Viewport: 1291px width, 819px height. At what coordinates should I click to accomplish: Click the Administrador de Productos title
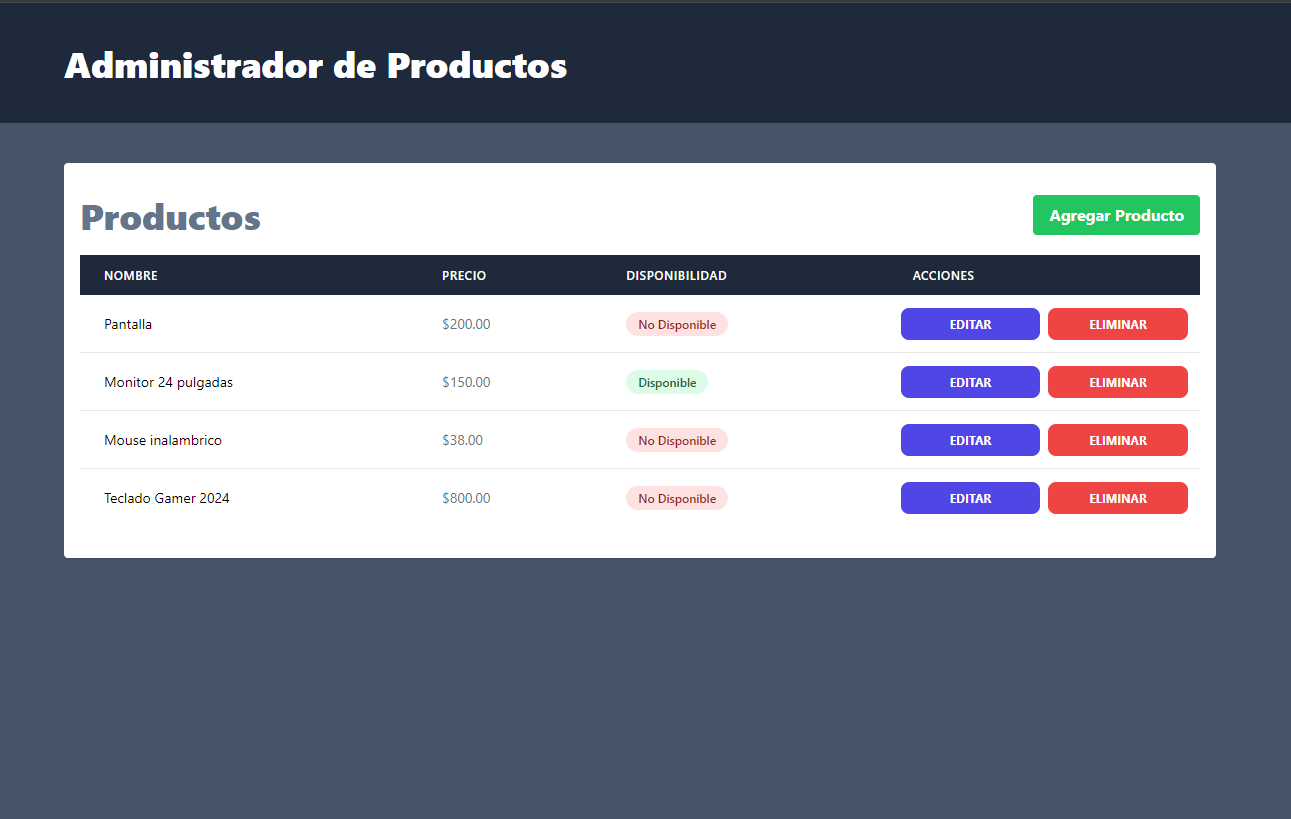tap(316, 66)
